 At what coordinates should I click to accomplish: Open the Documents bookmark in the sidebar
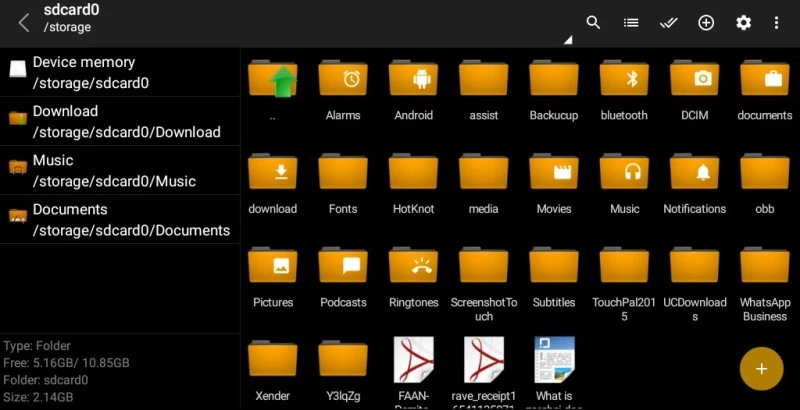tap(120, 219)
